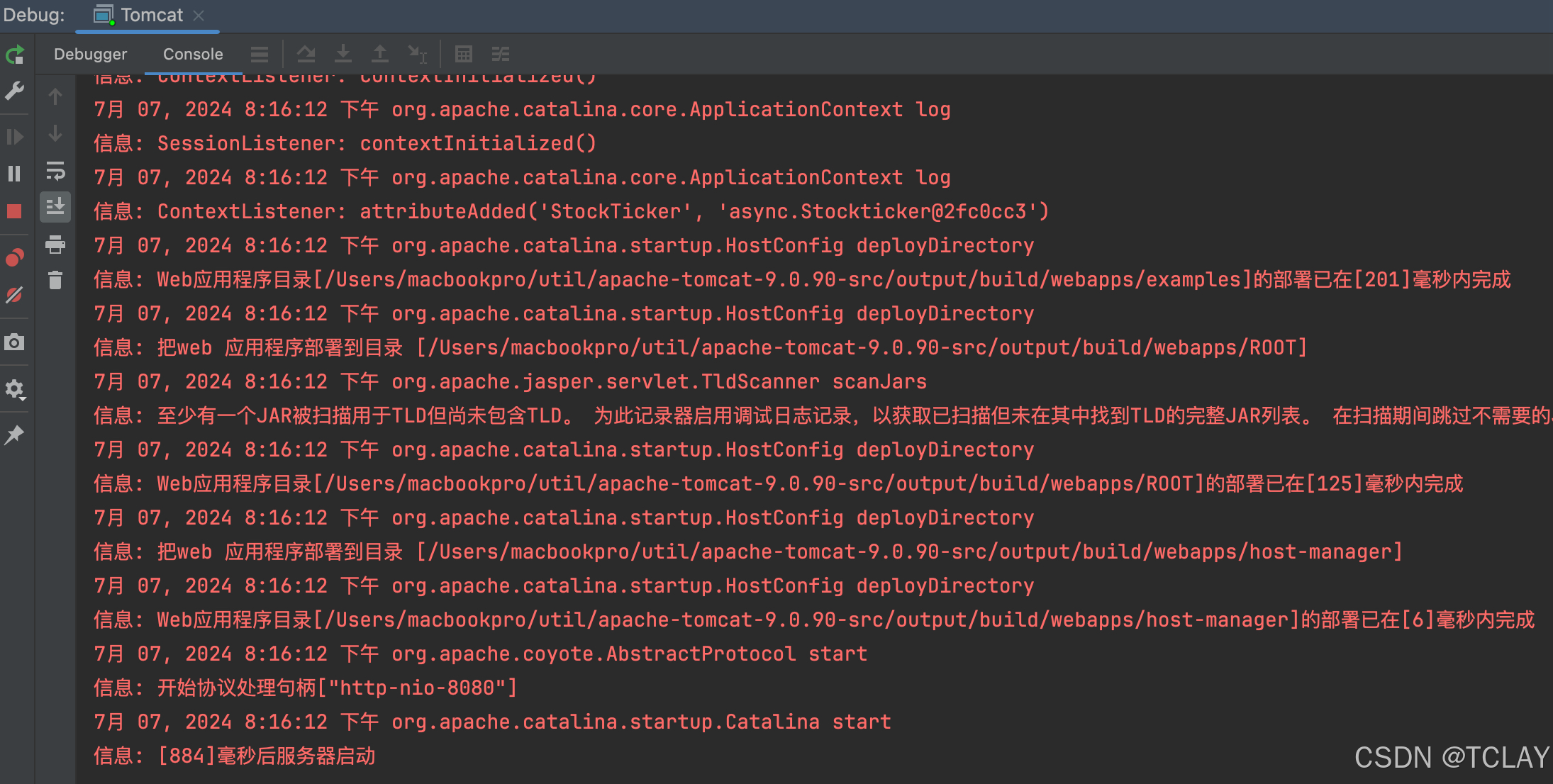
Task: Toggle soft-wrap in console output
Action: pos(55,171)
